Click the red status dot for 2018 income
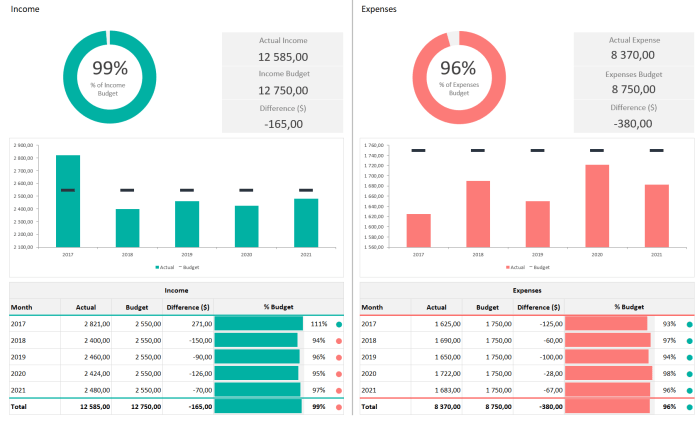The height and width of the screenshot is (421, 700). coord(339,341)
